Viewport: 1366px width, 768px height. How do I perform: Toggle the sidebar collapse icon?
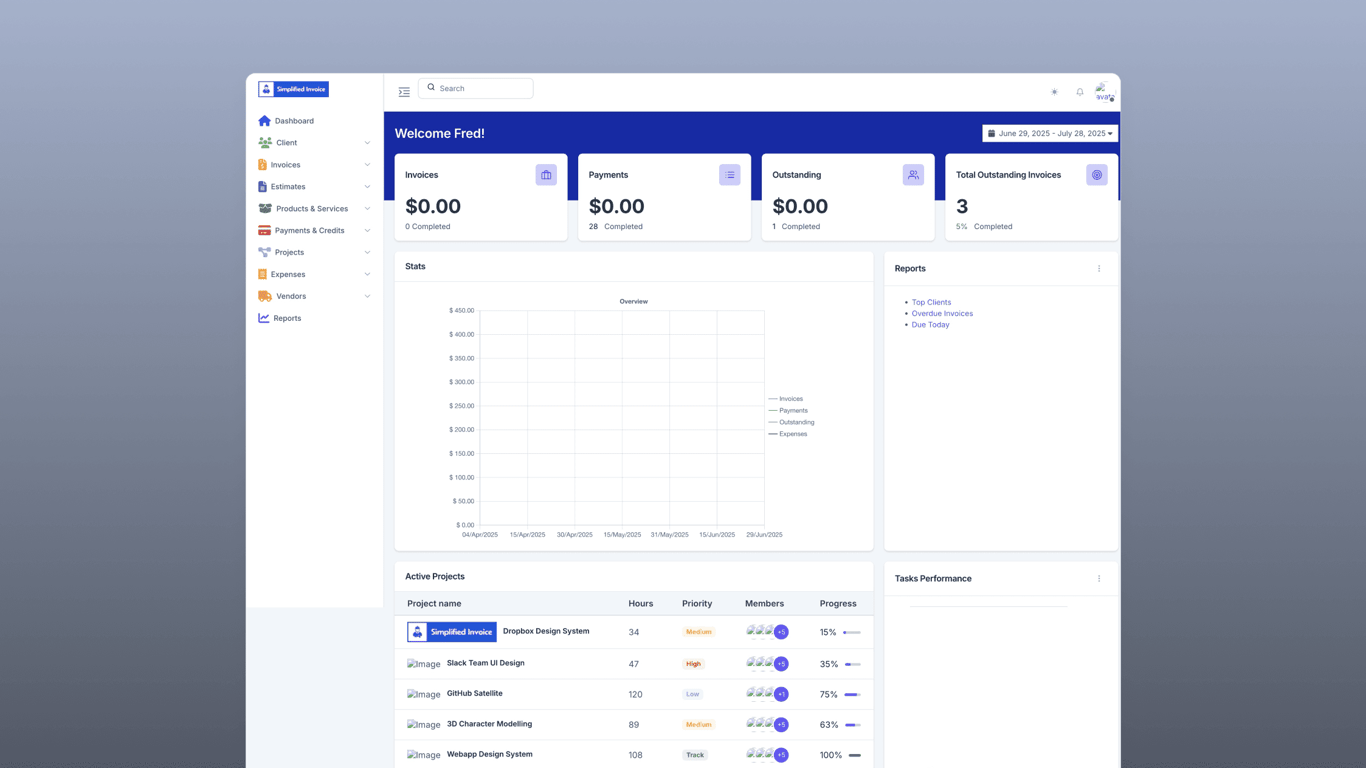click(404, 92)
